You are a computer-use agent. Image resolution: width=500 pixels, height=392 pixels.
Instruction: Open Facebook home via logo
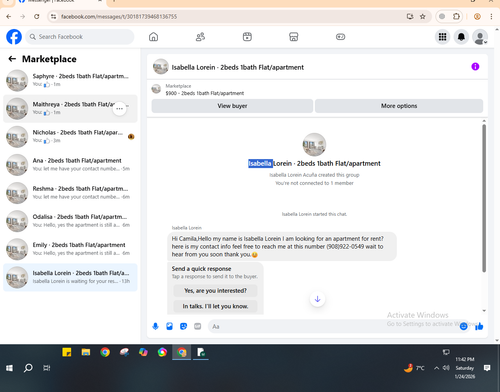14,37
